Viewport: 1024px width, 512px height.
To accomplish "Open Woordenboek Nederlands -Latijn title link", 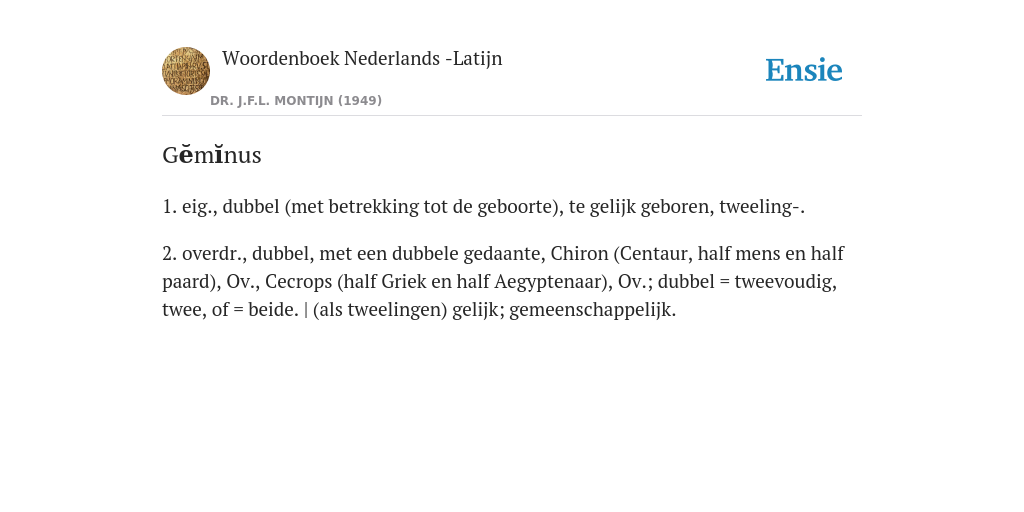I will [362, 58].
